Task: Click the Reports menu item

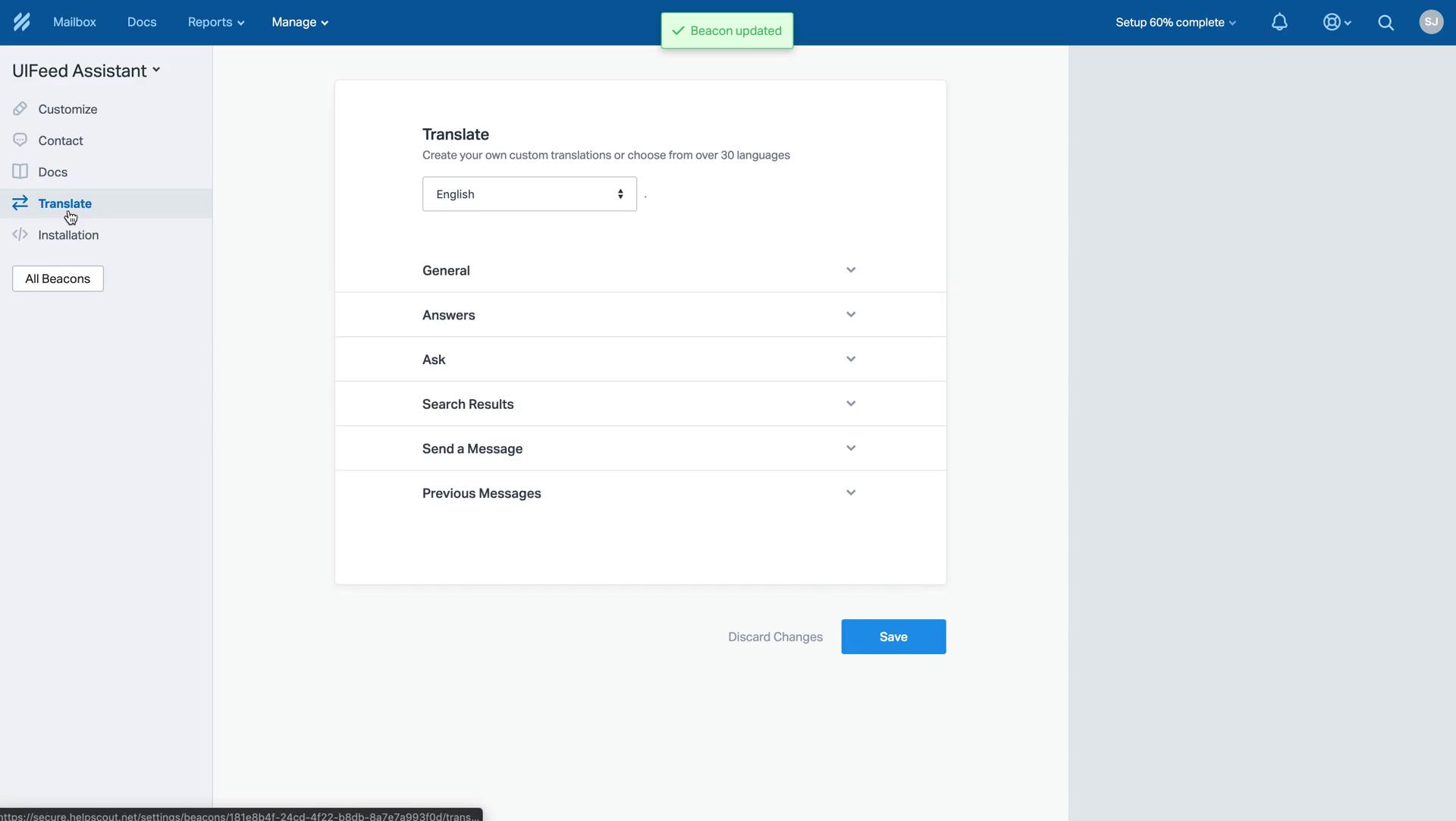Action: pos(209,23)
